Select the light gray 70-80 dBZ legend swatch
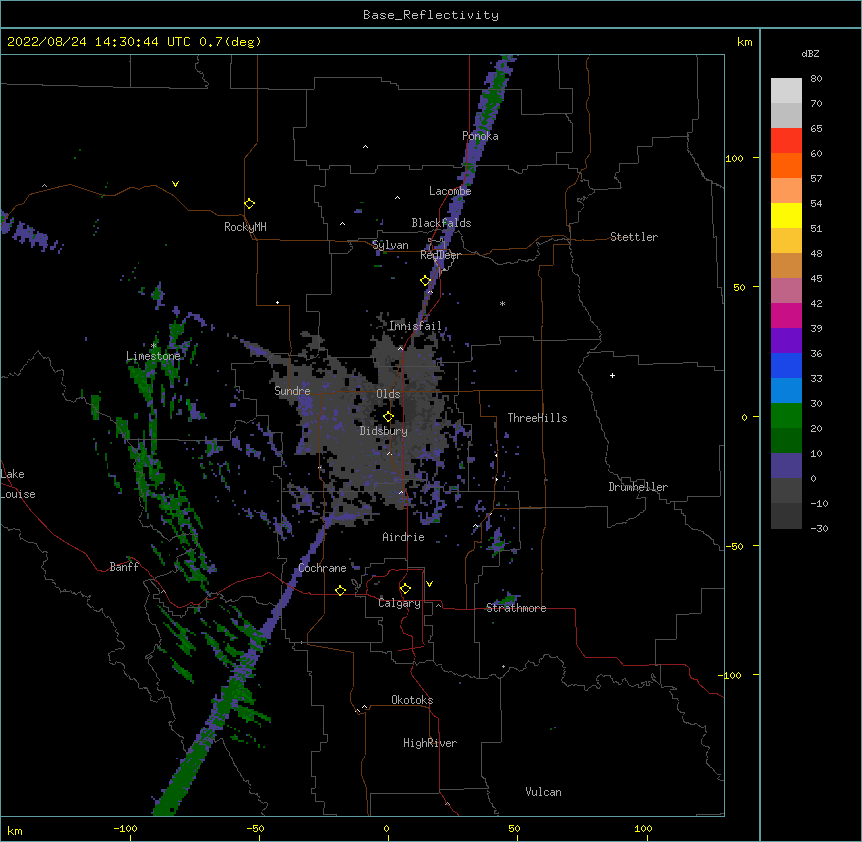Image resolution: width=862 pixels, height=842 pixels. (x=786, y=91)
